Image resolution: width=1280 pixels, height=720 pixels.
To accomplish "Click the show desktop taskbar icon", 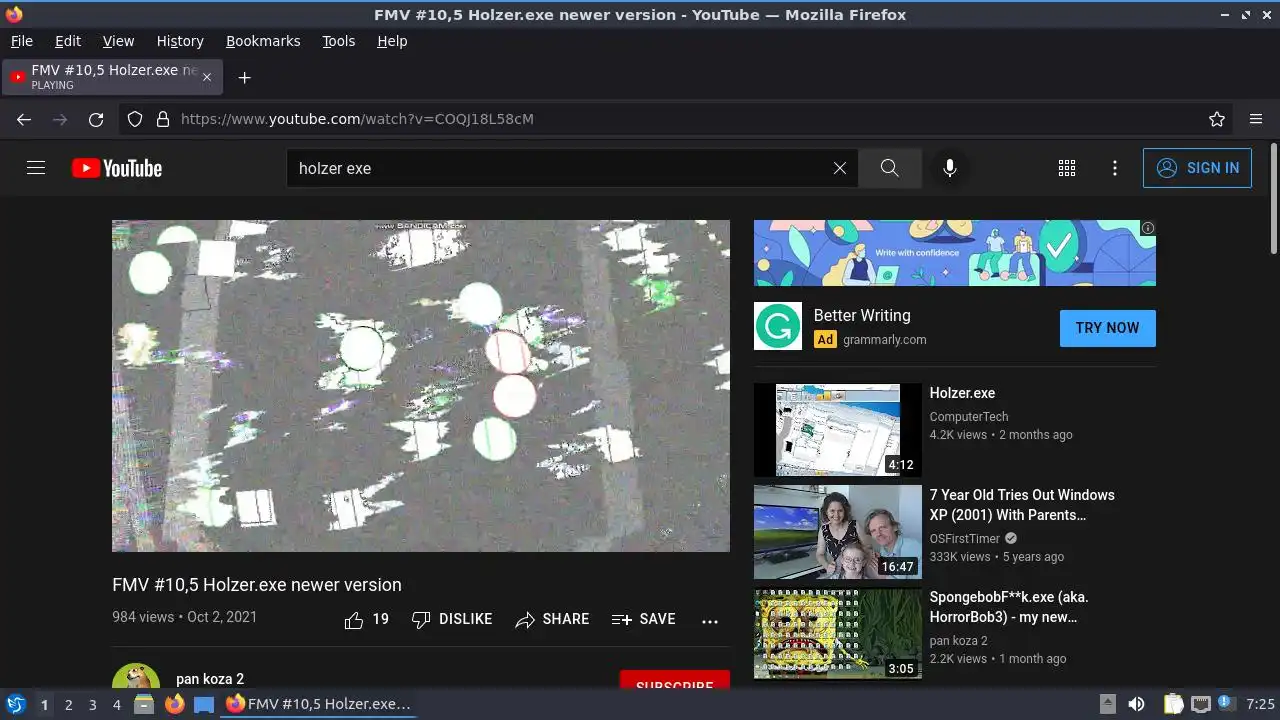I will [204, 704].
